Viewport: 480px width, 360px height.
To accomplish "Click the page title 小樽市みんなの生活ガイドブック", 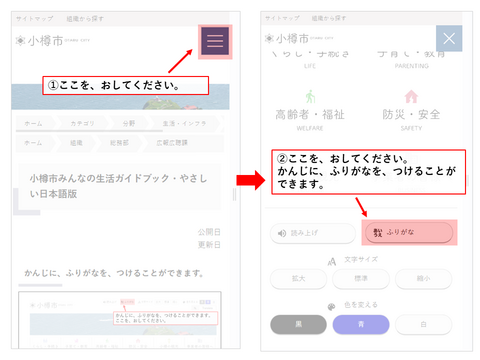I will tap(118, 186).
